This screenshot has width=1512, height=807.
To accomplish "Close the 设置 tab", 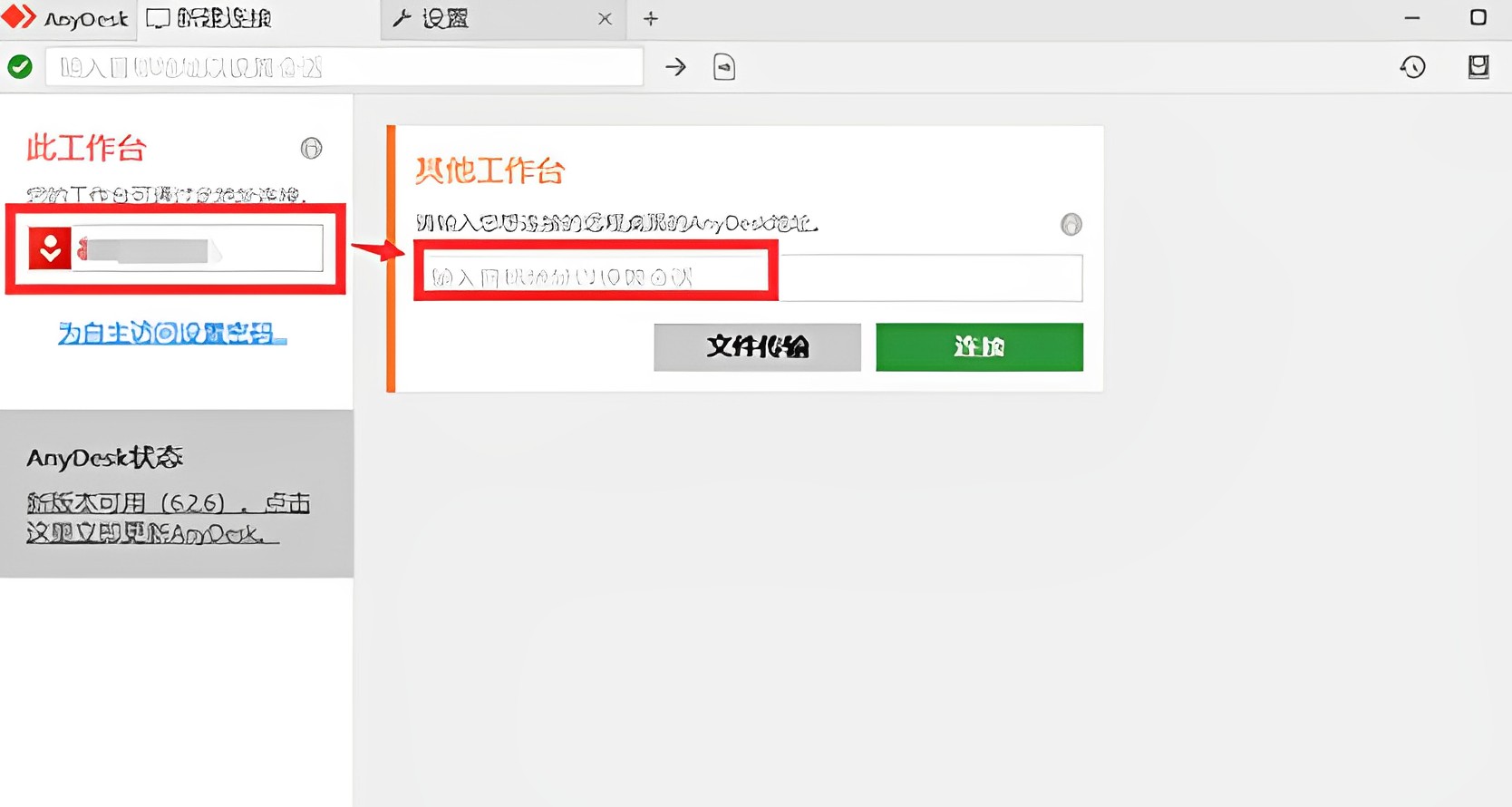I will pos(605,19).
